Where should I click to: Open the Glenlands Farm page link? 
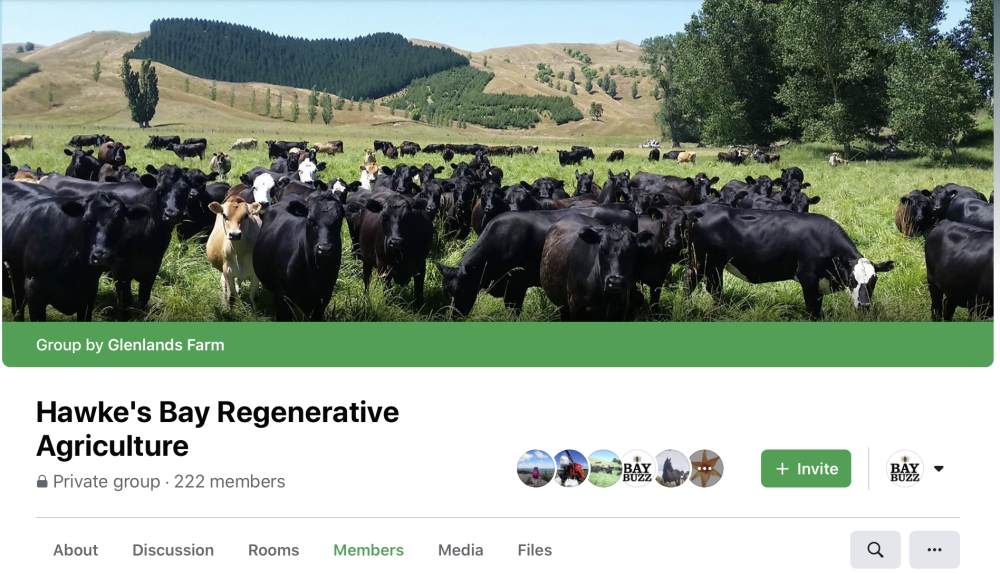coord(166,345)
